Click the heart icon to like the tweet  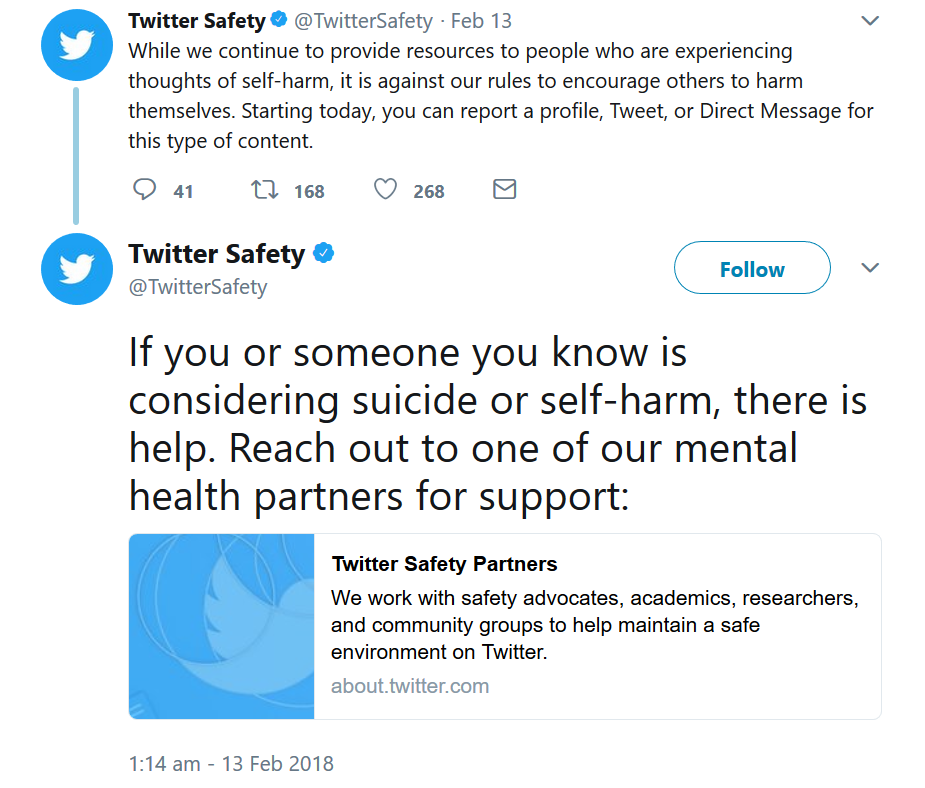click(x=384, y=189)
